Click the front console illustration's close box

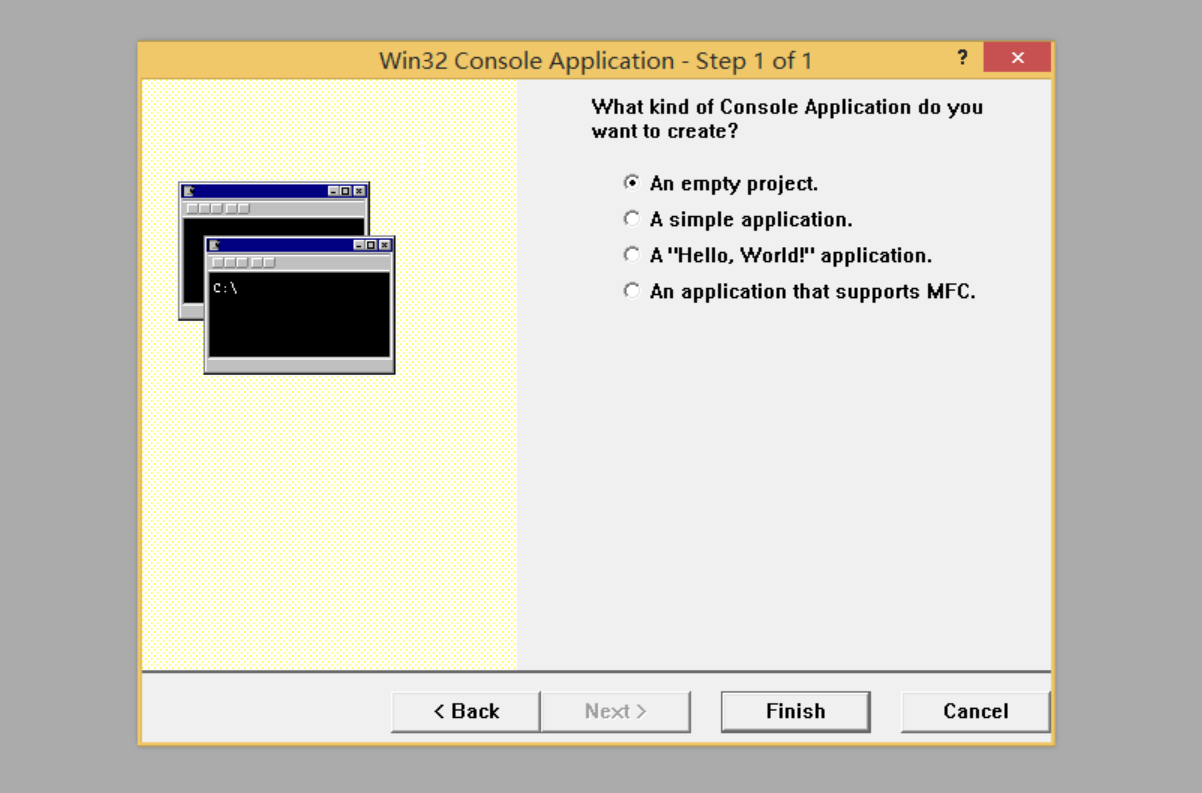pyautogui.click(x=385, y=245)
